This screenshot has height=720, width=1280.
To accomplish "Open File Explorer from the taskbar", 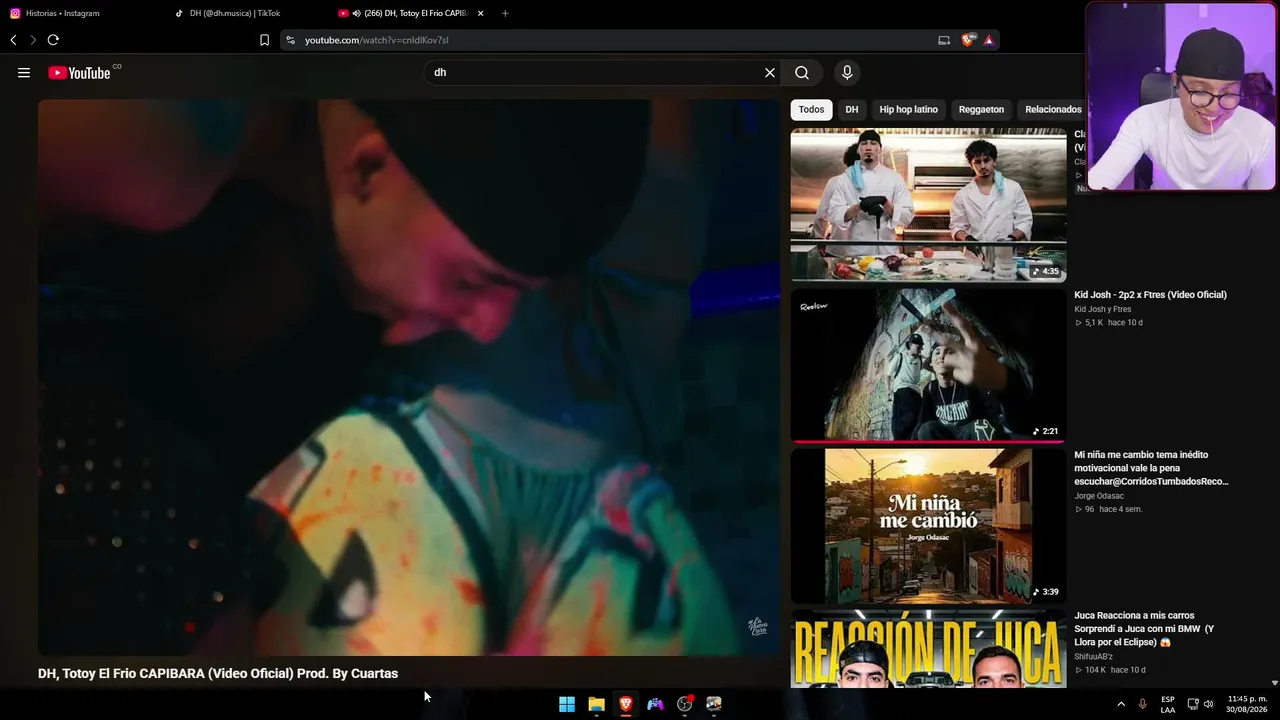I will click(596, 704).
